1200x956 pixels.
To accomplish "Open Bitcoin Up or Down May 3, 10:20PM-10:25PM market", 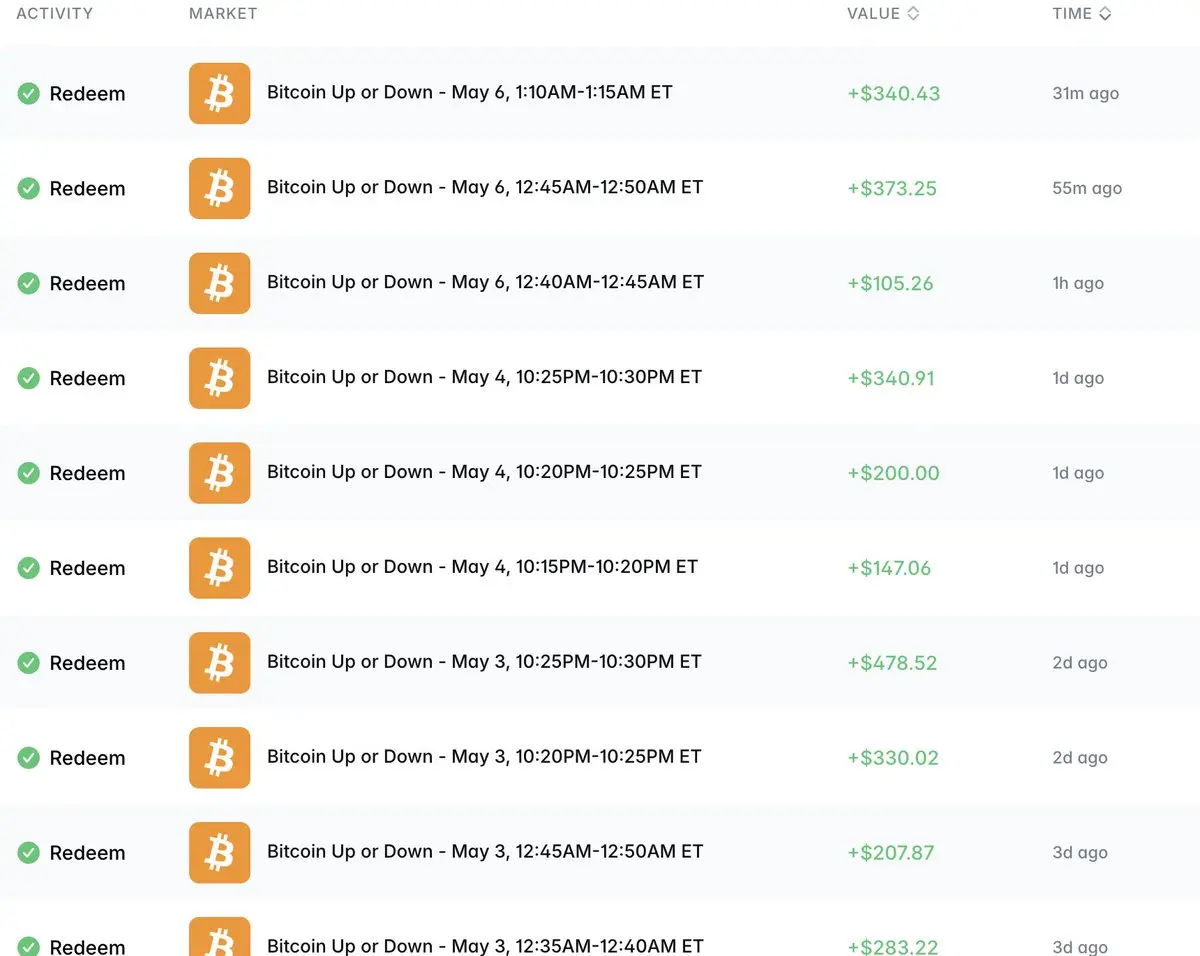I will point(484,757).
